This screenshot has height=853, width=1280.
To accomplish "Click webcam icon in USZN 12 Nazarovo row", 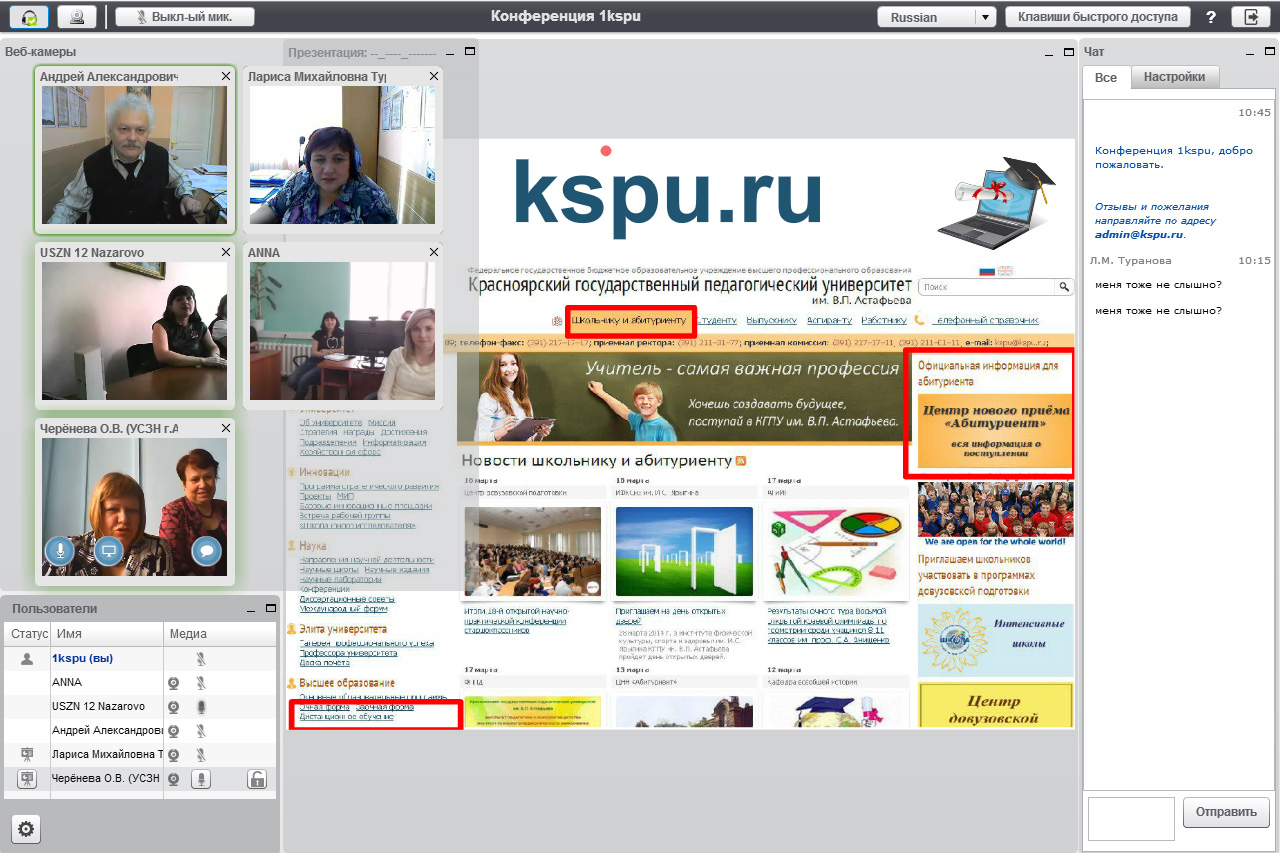I will coord(173,707).
